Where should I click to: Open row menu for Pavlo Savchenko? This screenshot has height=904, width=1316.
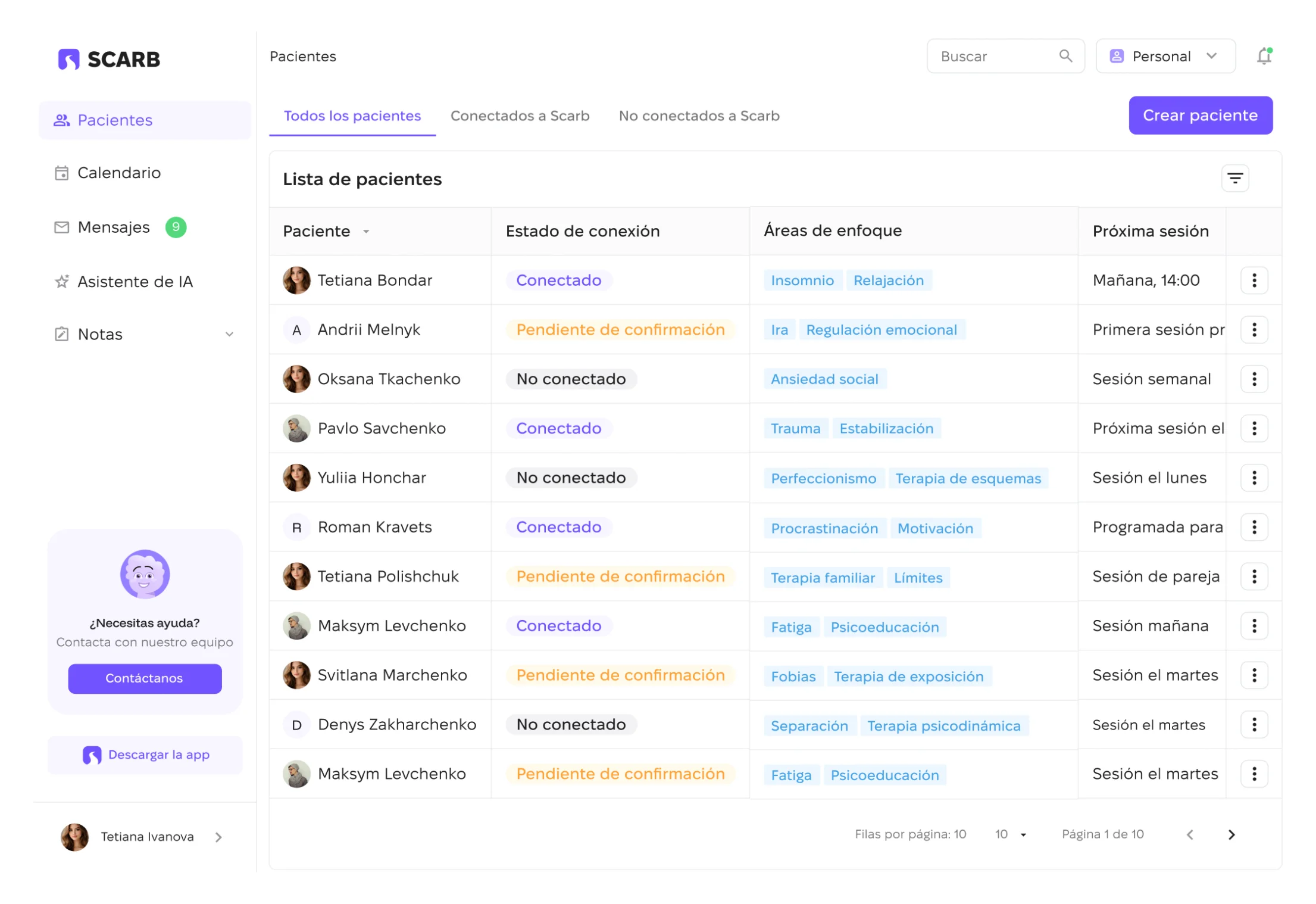coord(1254,428)
